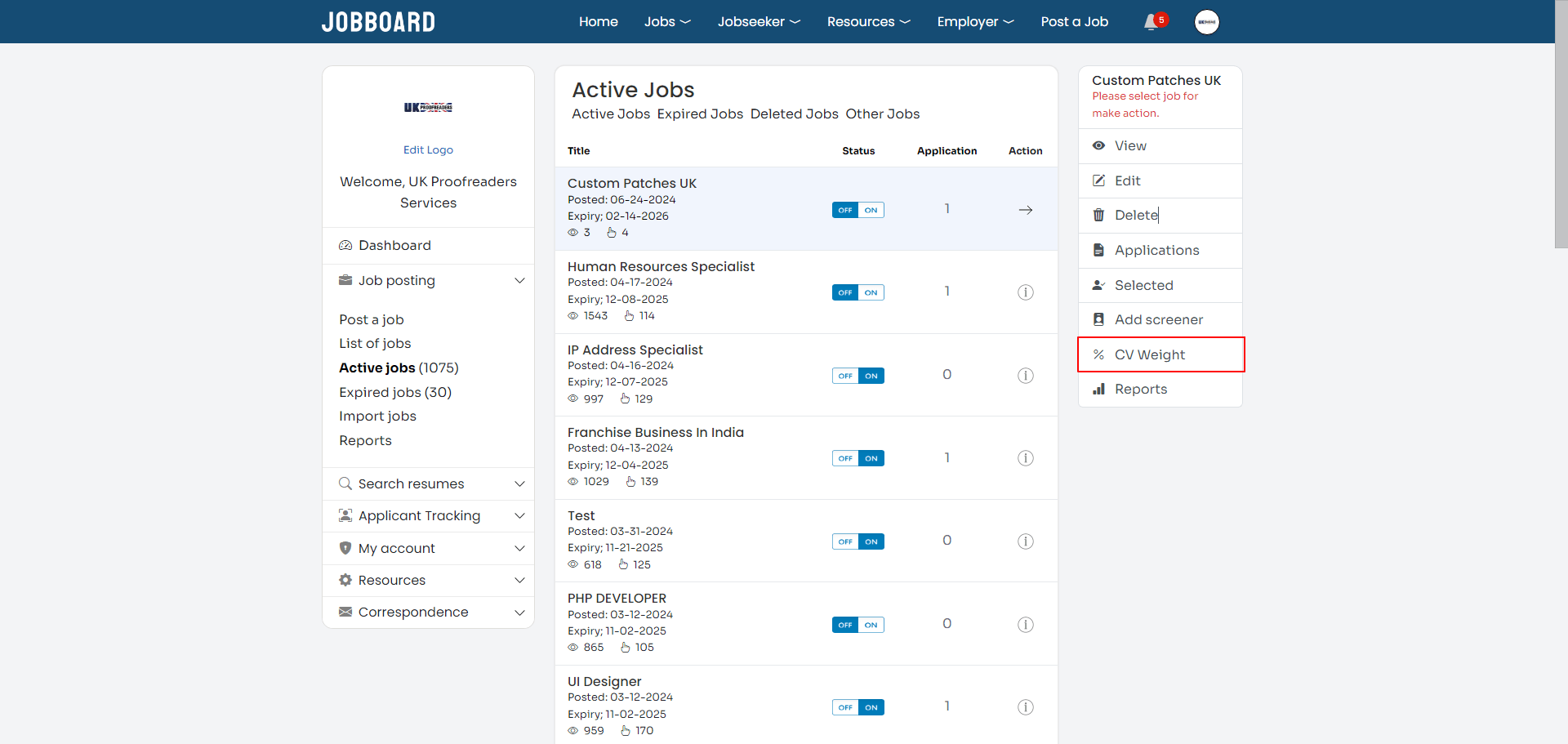Open the Employer dropdown in navbar
Screen dimensions: 1568x744
(975, 22)
